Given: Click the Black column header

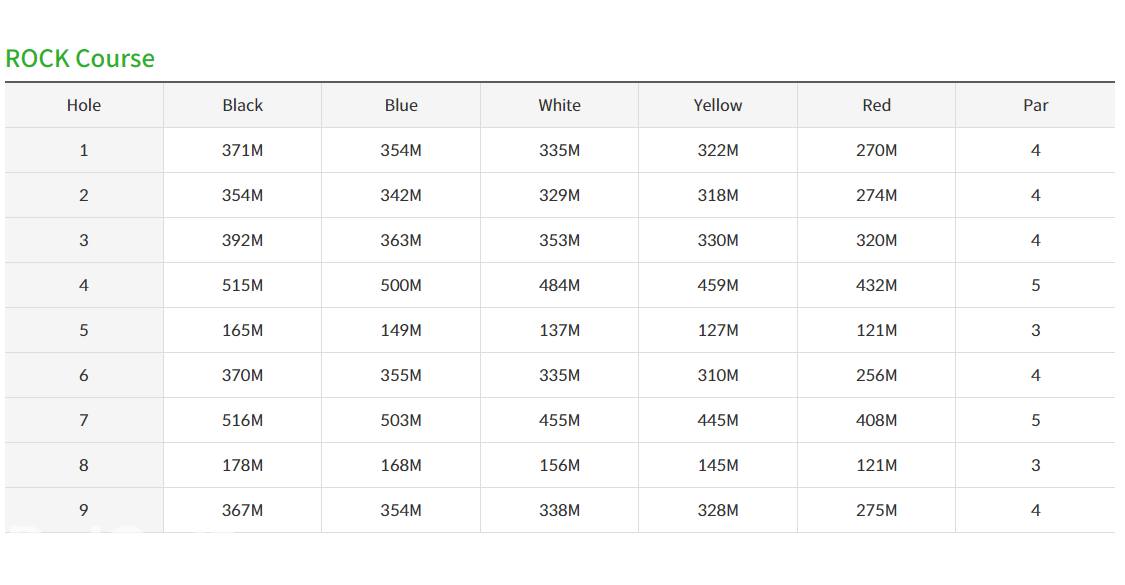Looking at the screenshot, I should 242,105.
